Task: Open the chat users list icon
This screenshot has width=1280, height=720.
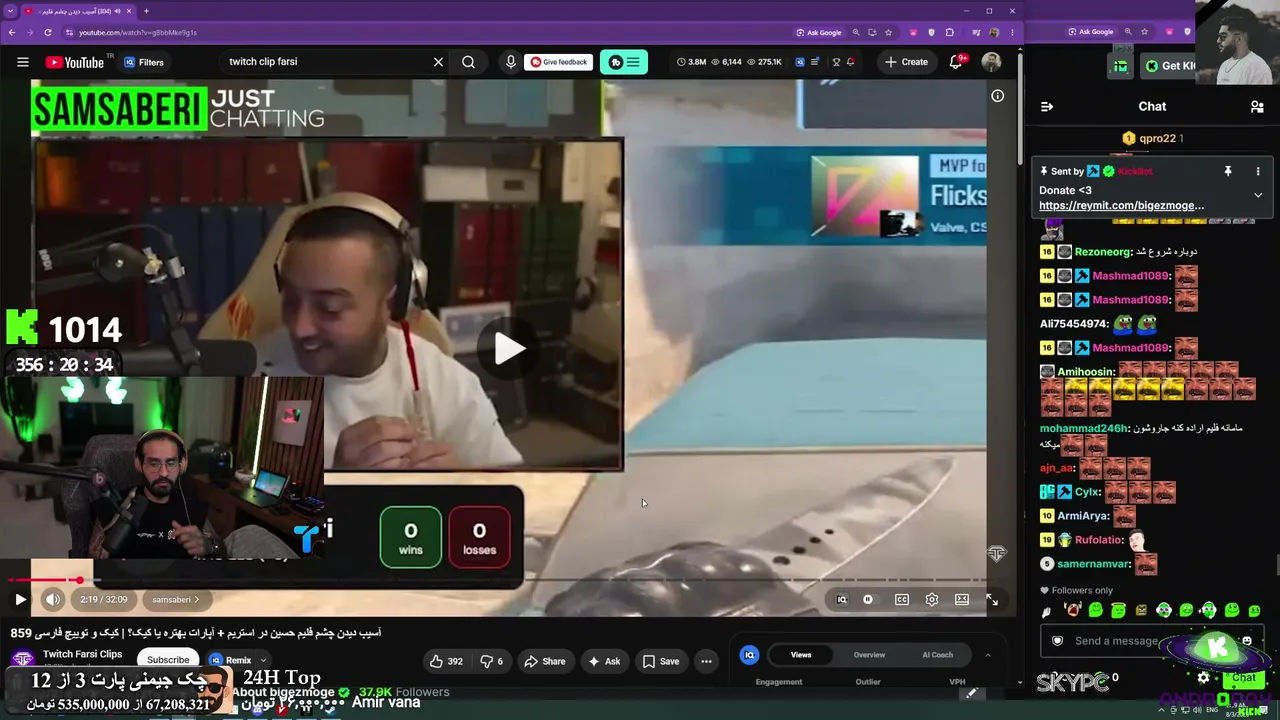Action: [x=1257, y=106]
